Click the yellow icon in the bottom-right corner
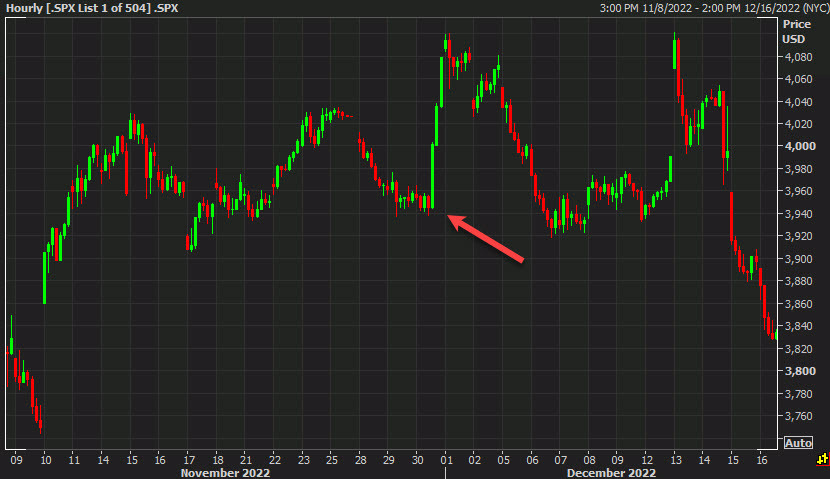 (x=821, y=459)
